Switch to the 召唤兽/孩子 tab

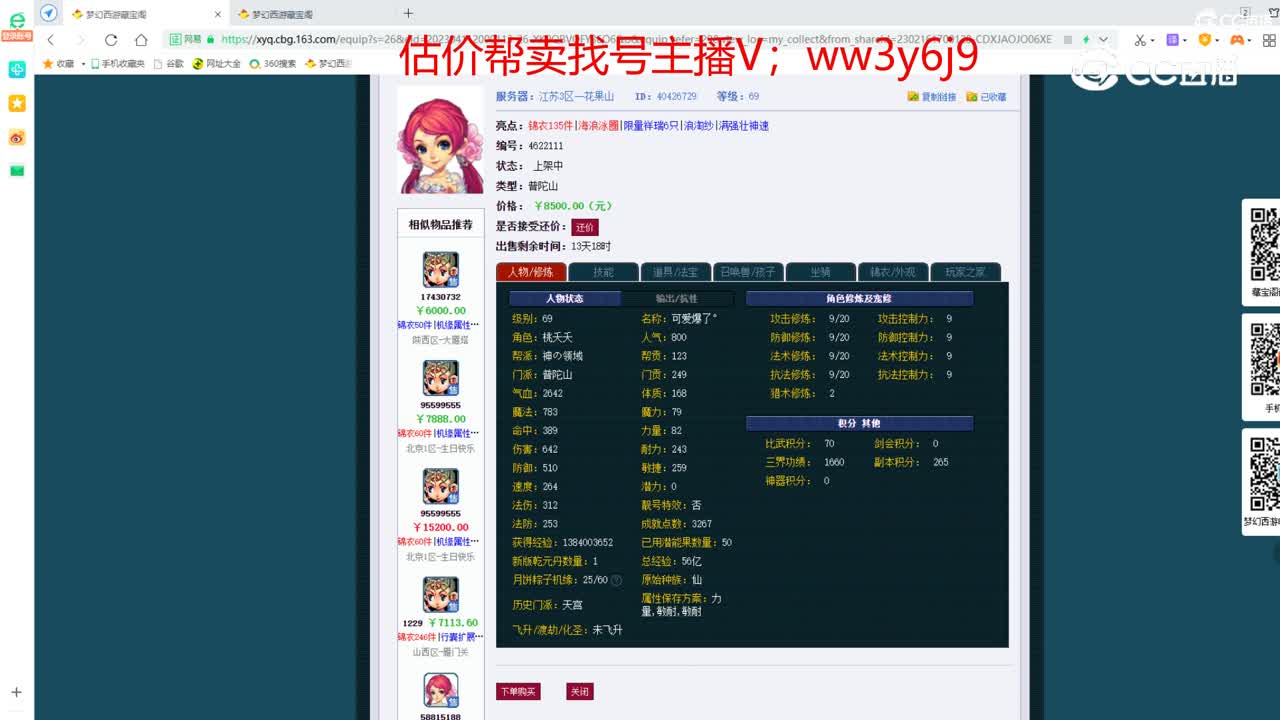coord(748,272)
